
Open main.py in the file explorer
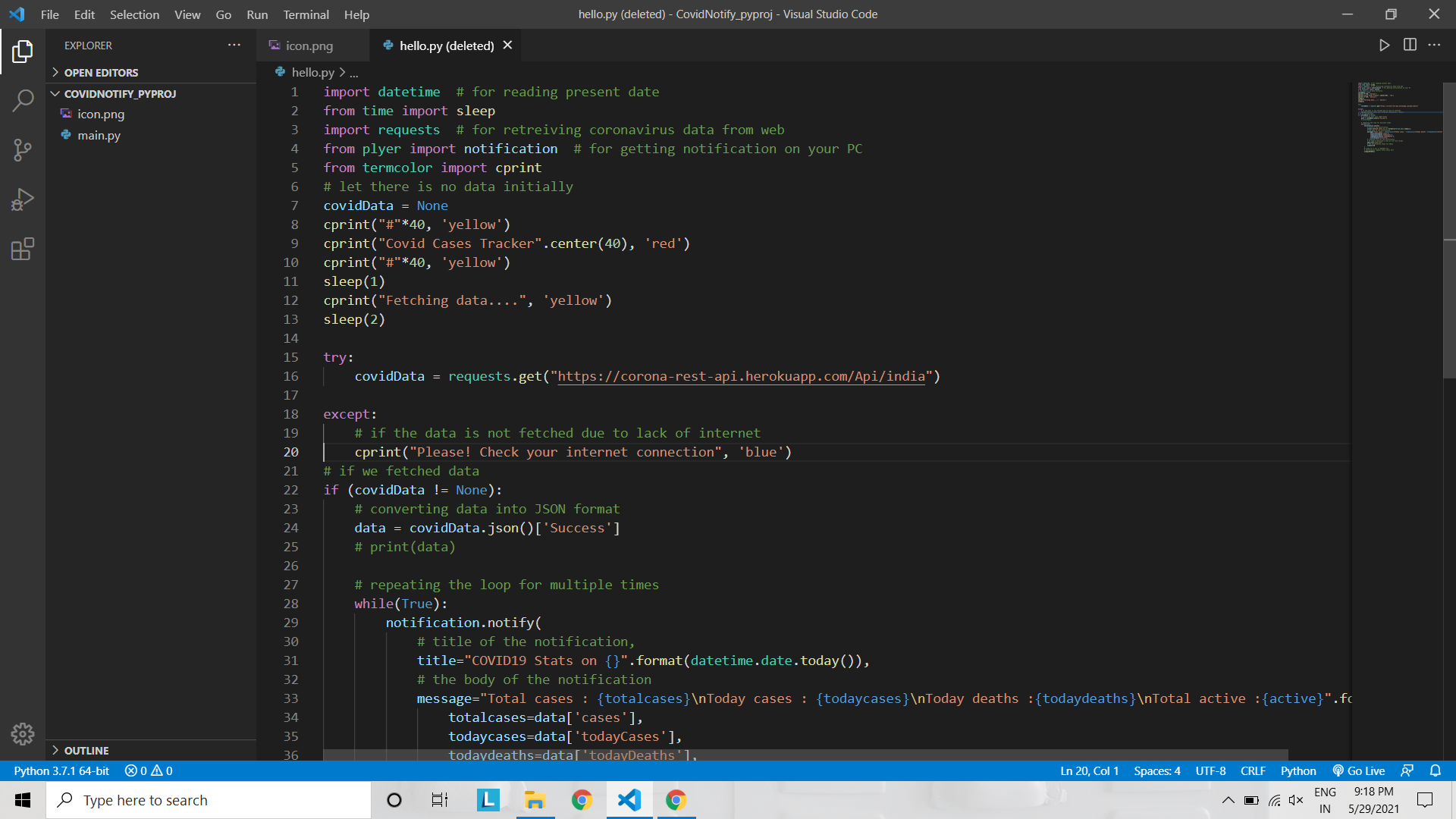coord(99,135)
